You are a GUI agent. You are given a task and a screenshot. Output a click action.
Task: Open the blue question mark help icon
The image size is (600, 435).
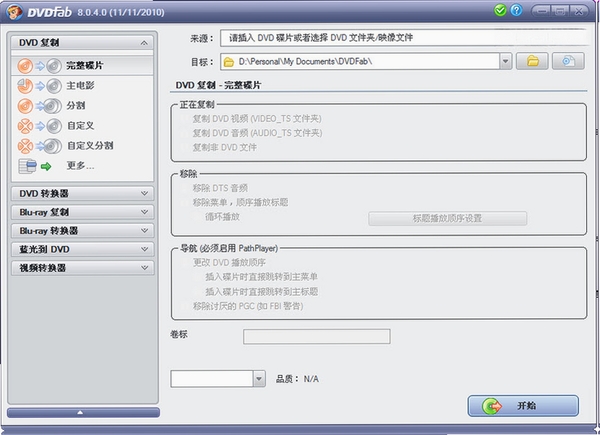(516, 10)
